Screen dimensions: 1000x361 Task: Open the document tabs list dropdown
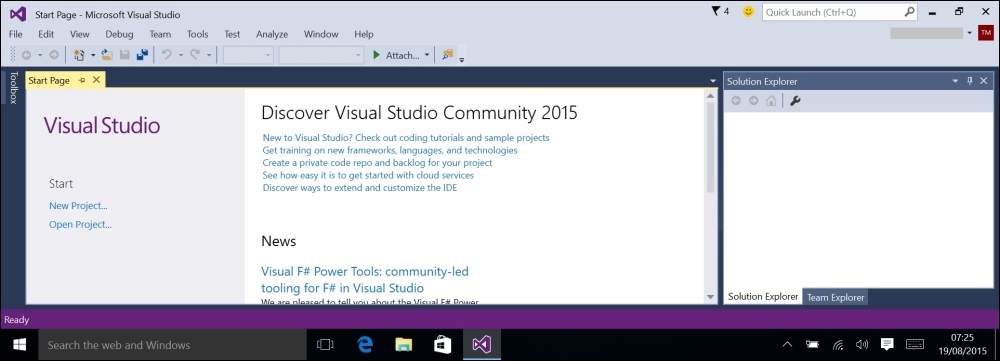pos(713,81)
